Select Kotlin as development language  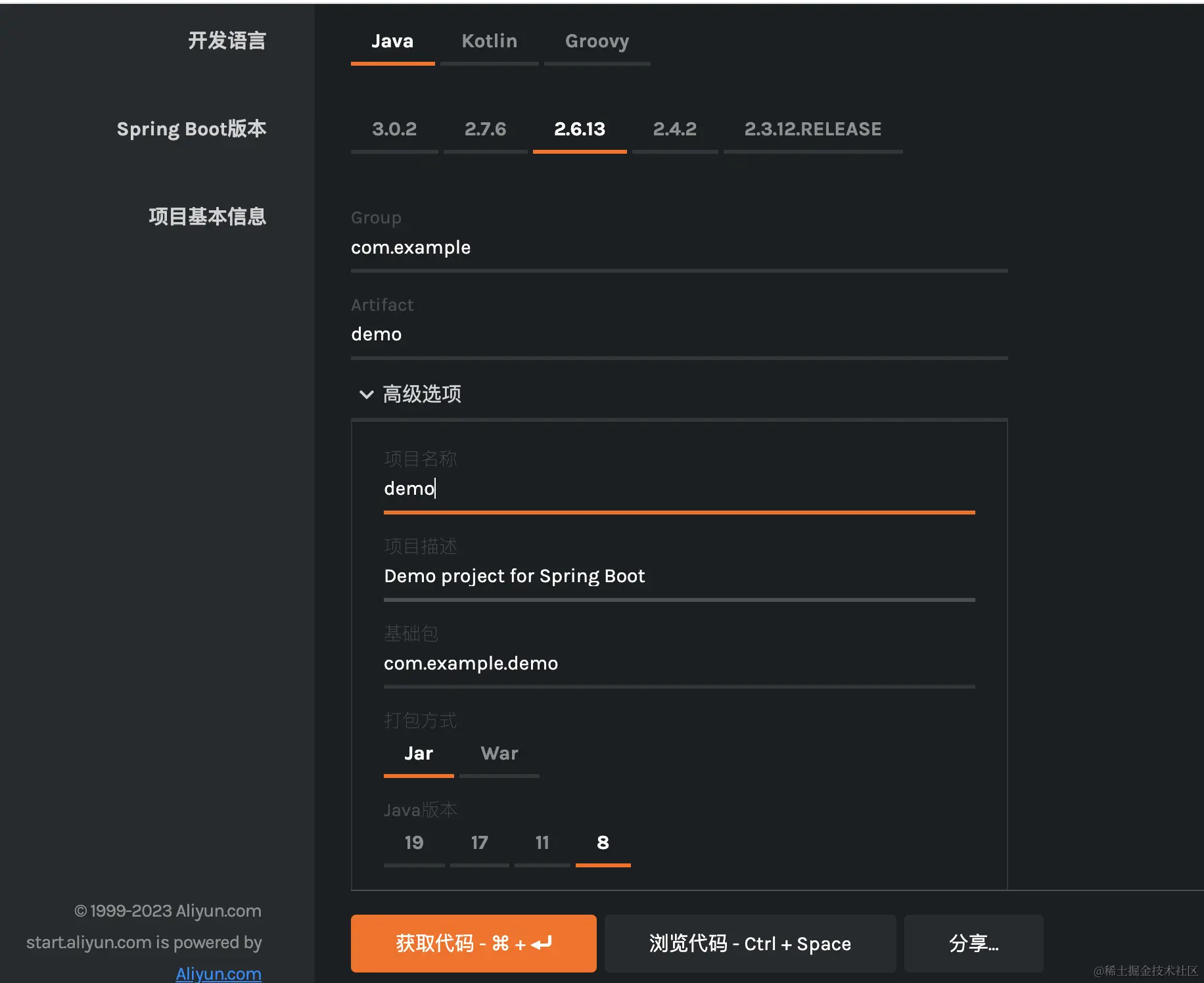(490, 41)
